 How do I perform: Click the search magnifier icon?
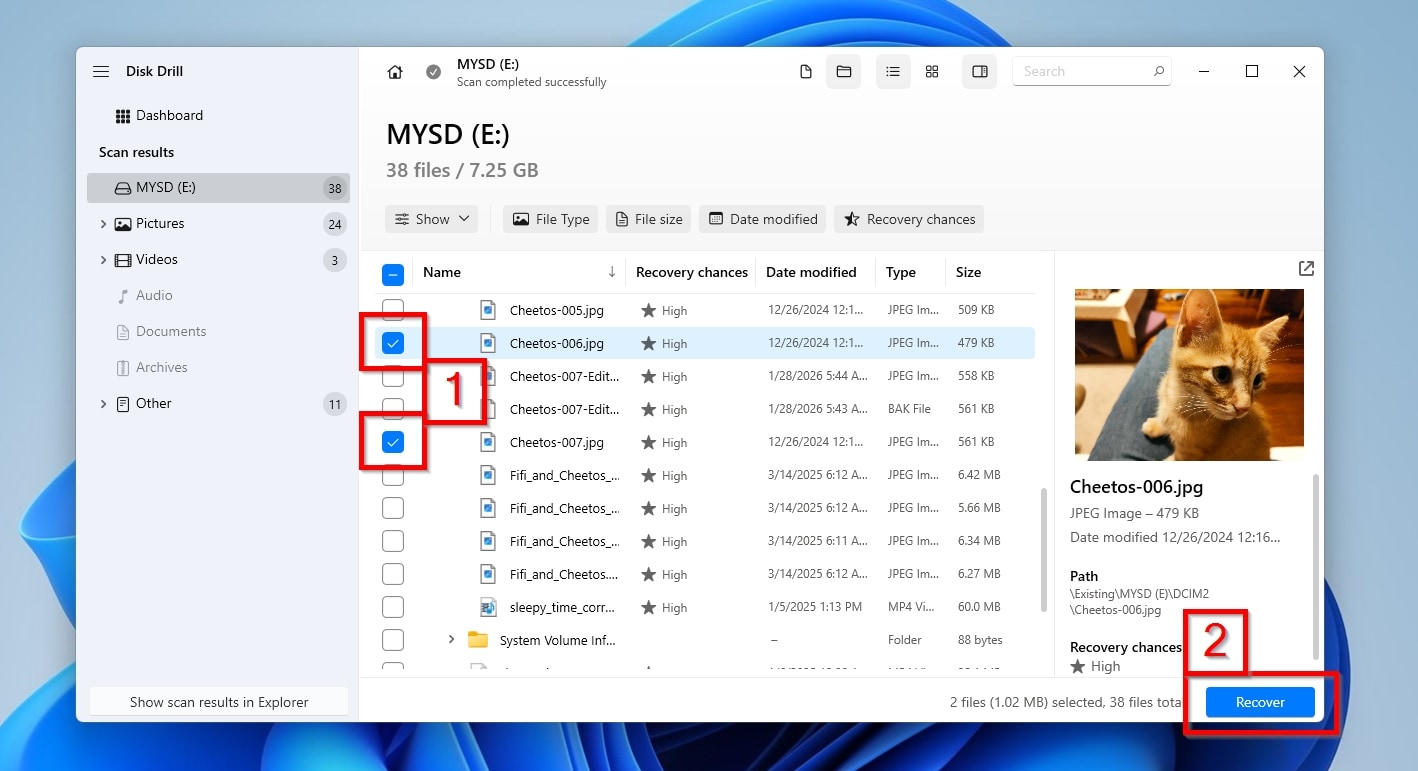click(x=1159, y=71)
